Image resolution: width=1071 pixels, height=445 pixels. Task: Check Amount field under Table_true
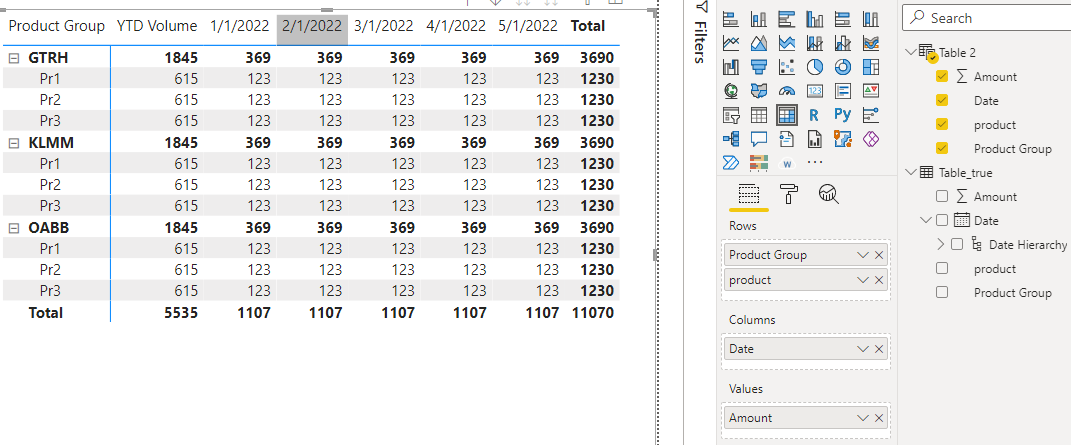click(942, 197)
